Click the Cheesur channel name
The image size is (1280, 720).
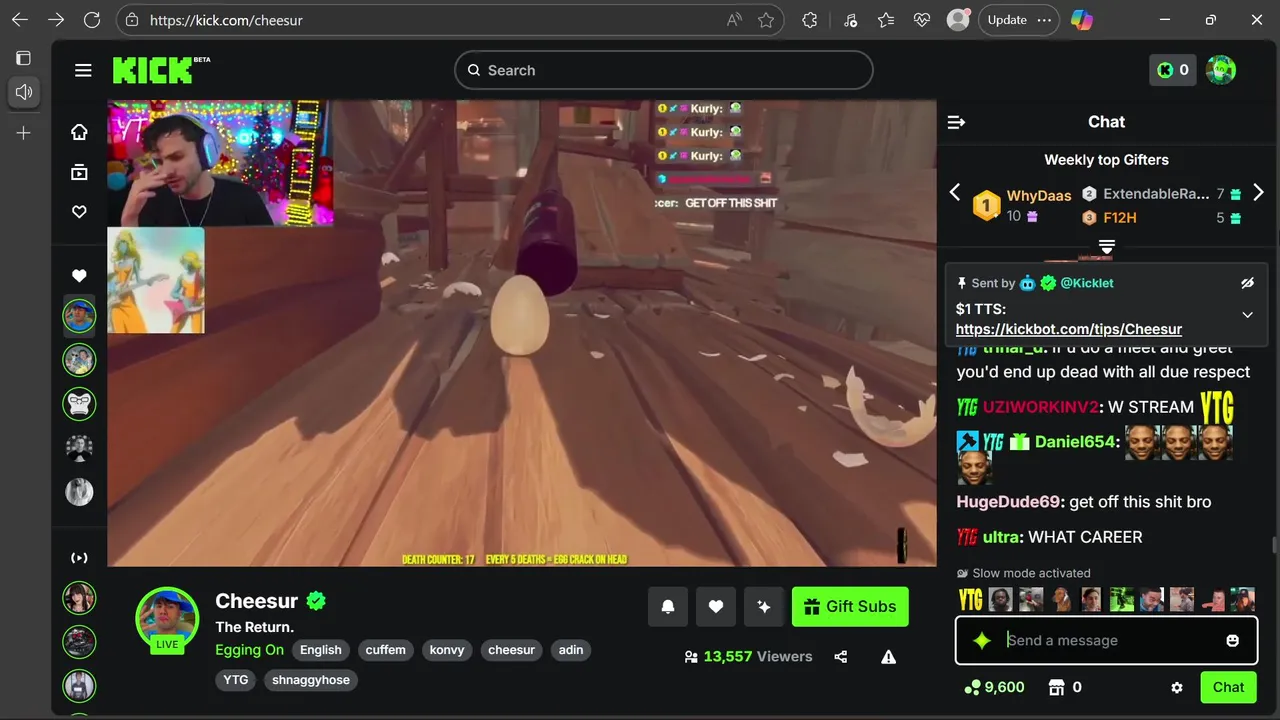tap(256, 601)
